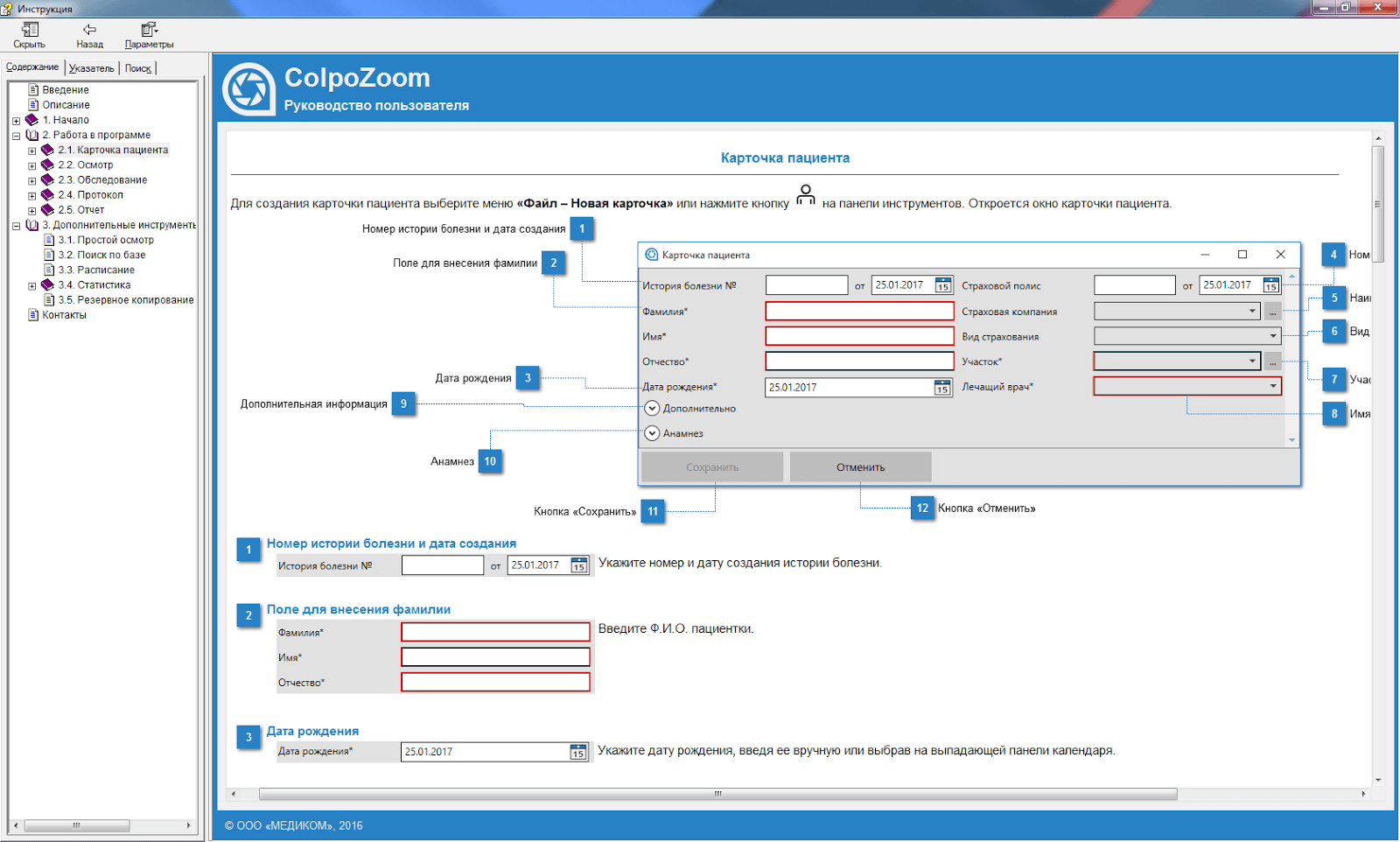Click the patient card person icon

(805, 195)
